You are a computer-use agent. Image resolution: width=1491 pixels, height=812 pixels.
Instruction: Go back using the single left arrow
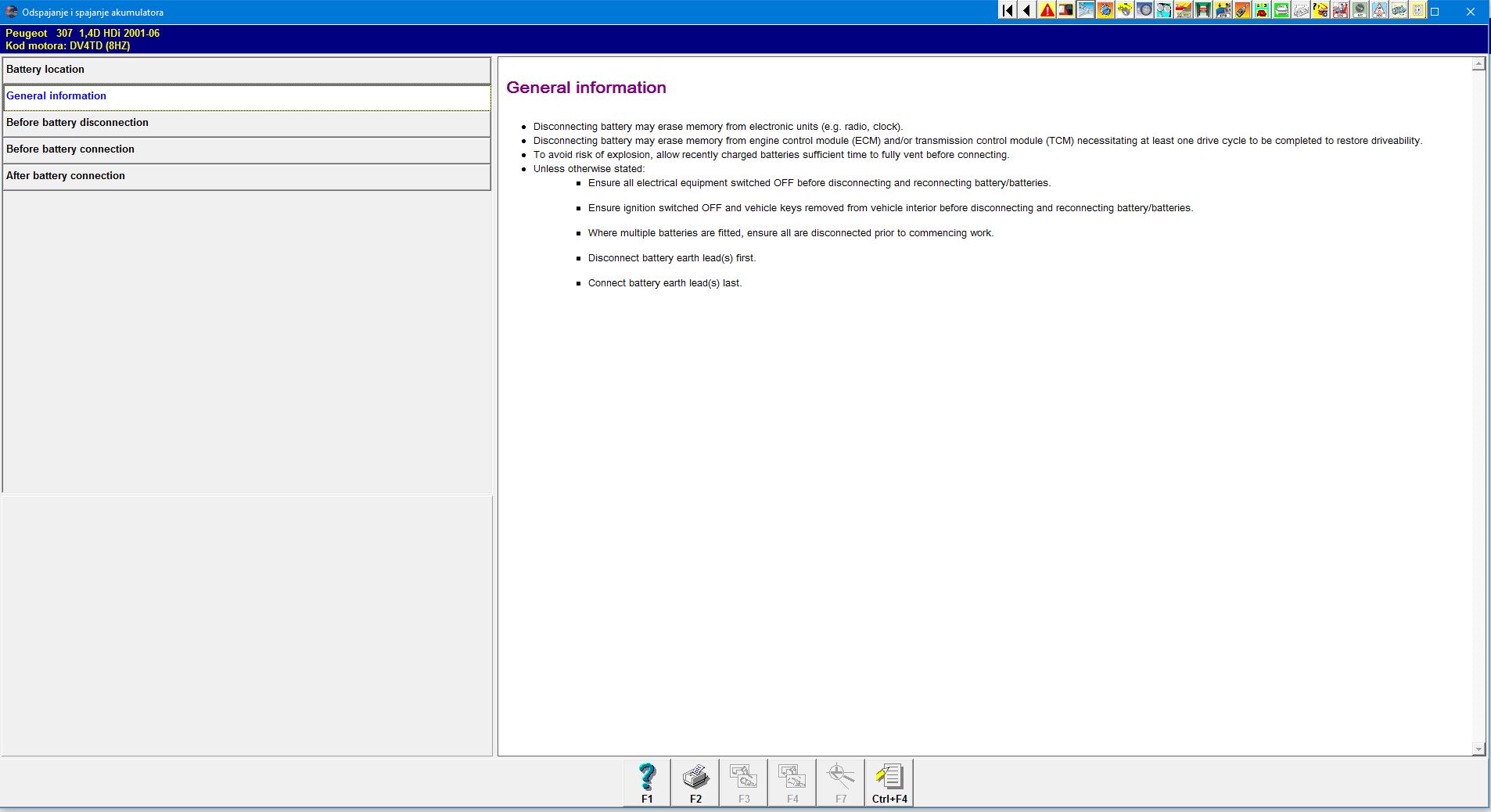click(x=1027, y=10)
